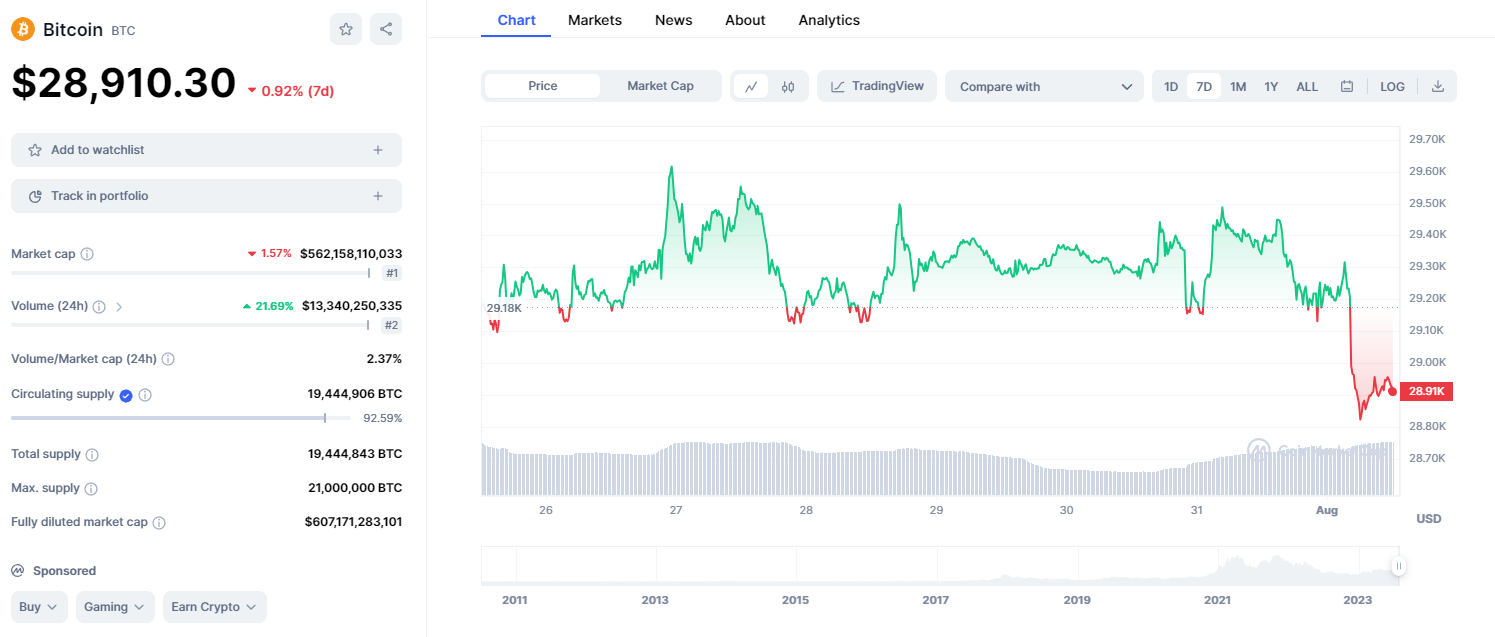Click the circulating supply progress bar
This screenshot has height=637, width=1495.
(181, 418)
